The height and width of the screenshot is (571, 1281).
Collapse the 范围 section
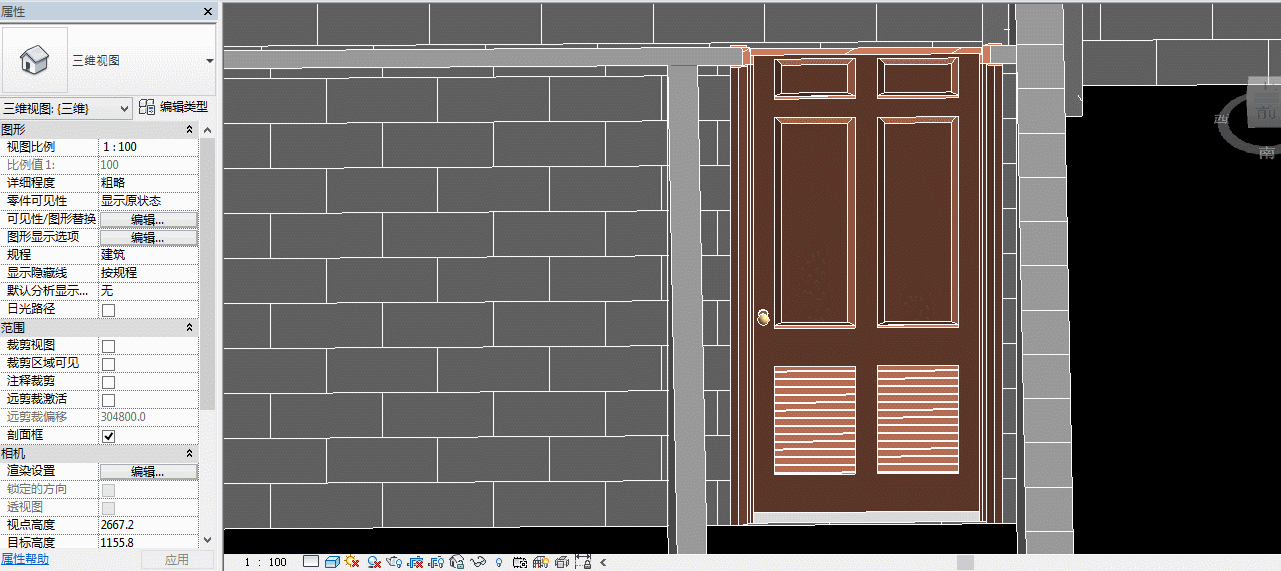[189, 327]
